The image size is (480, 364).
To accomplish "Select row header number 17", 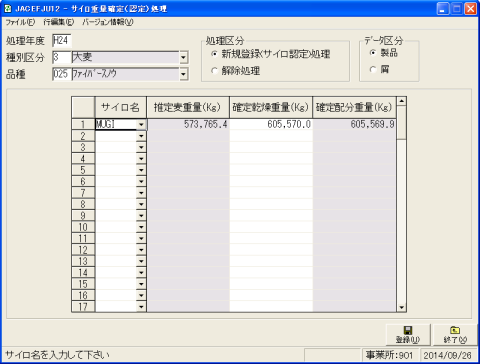I will 83,307.
